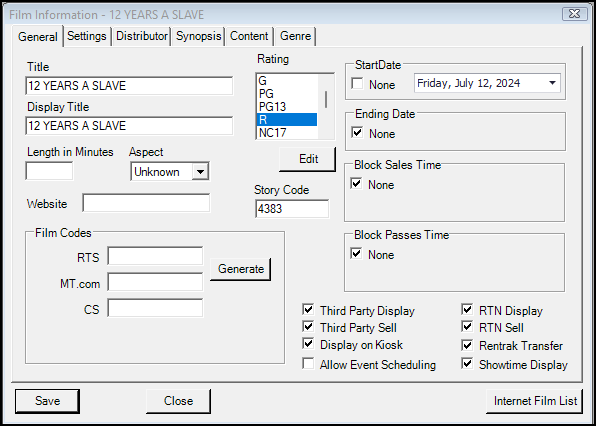Uncheck Block Sales Time None

(x=356, y=184)
